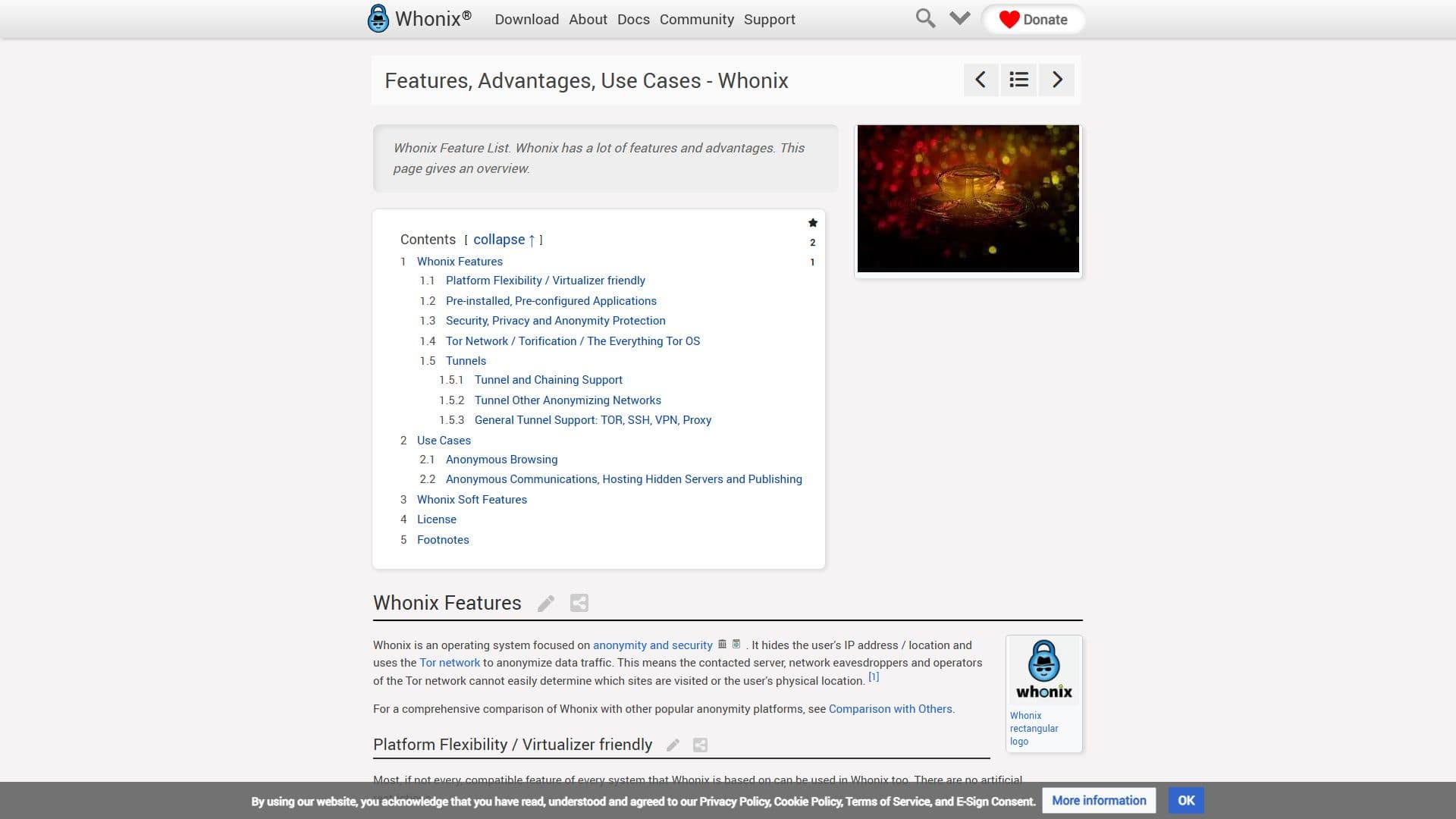The image size is (1456, 819).
Task: Jump to Whonix Soft Features entry
Action: point(472,500)
